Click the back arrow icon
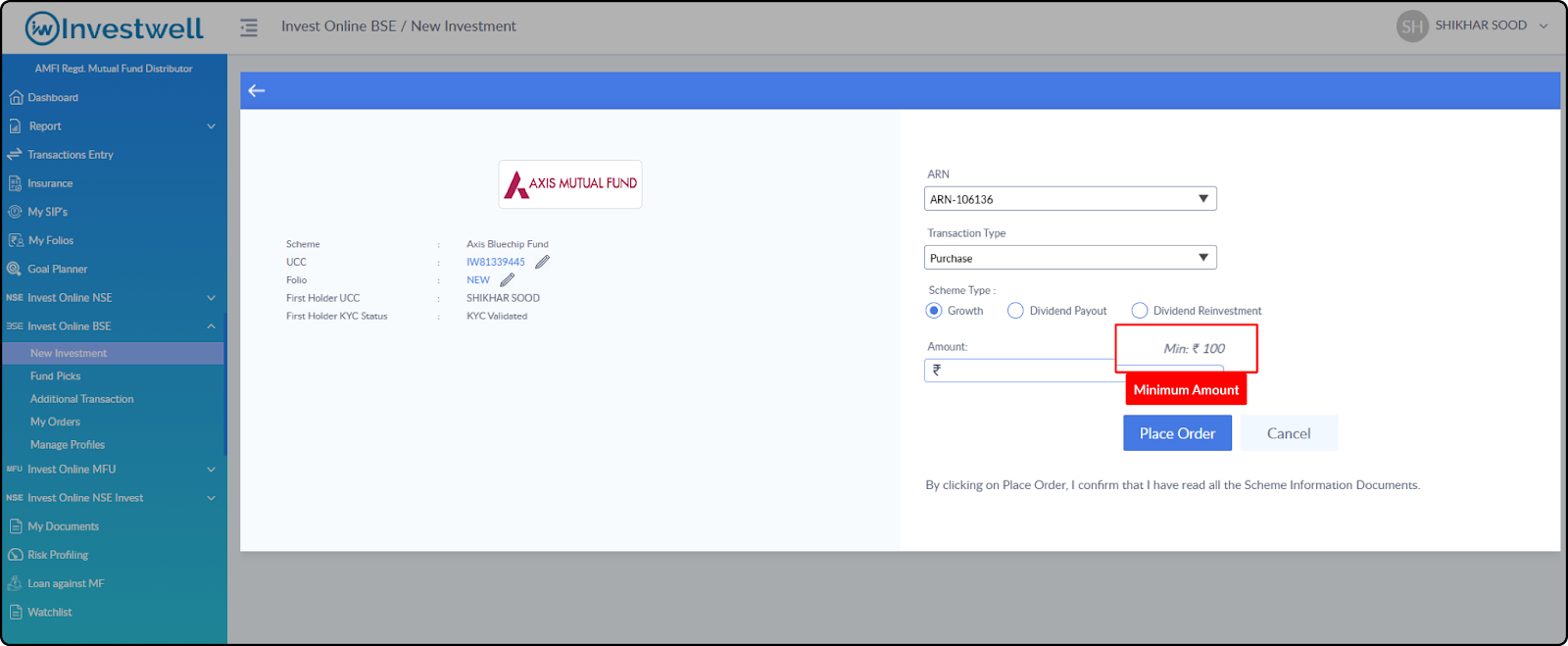Image resolution: width=1568 pixels, height=646 pixels. [257, 90]
